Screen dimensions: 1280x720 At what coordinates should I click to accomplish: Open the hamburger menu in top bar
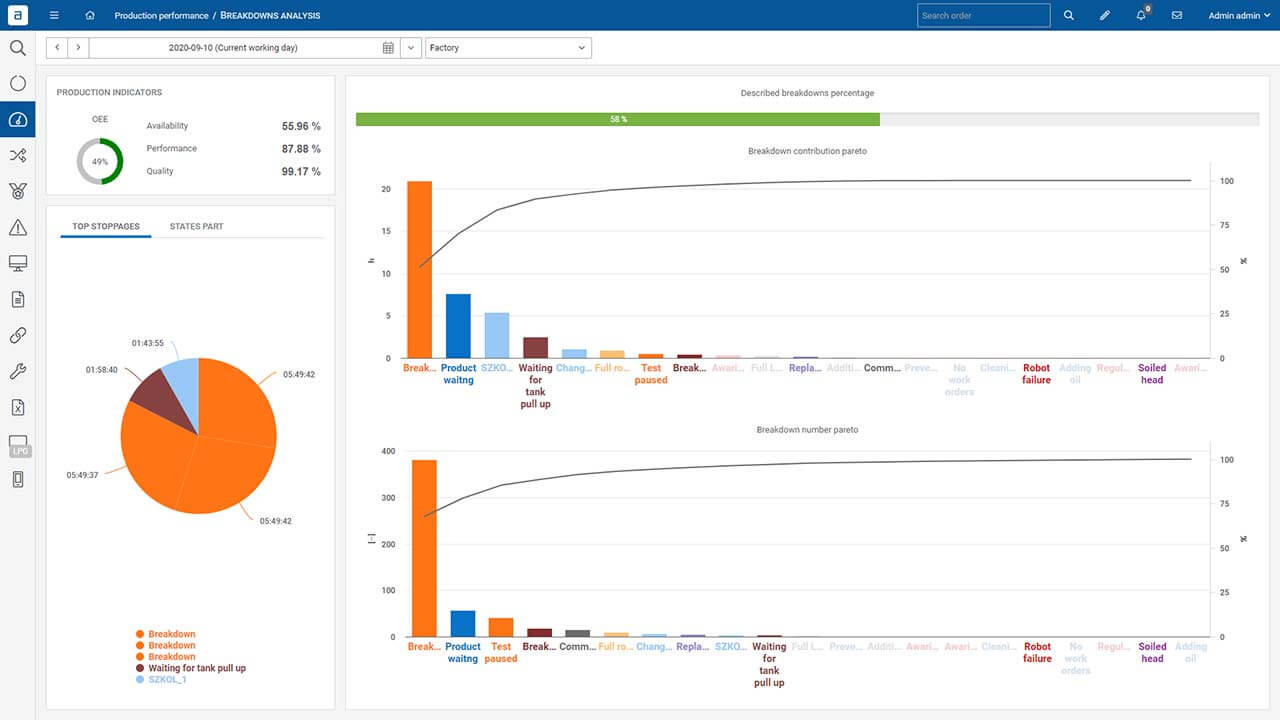tap(54, 16)
